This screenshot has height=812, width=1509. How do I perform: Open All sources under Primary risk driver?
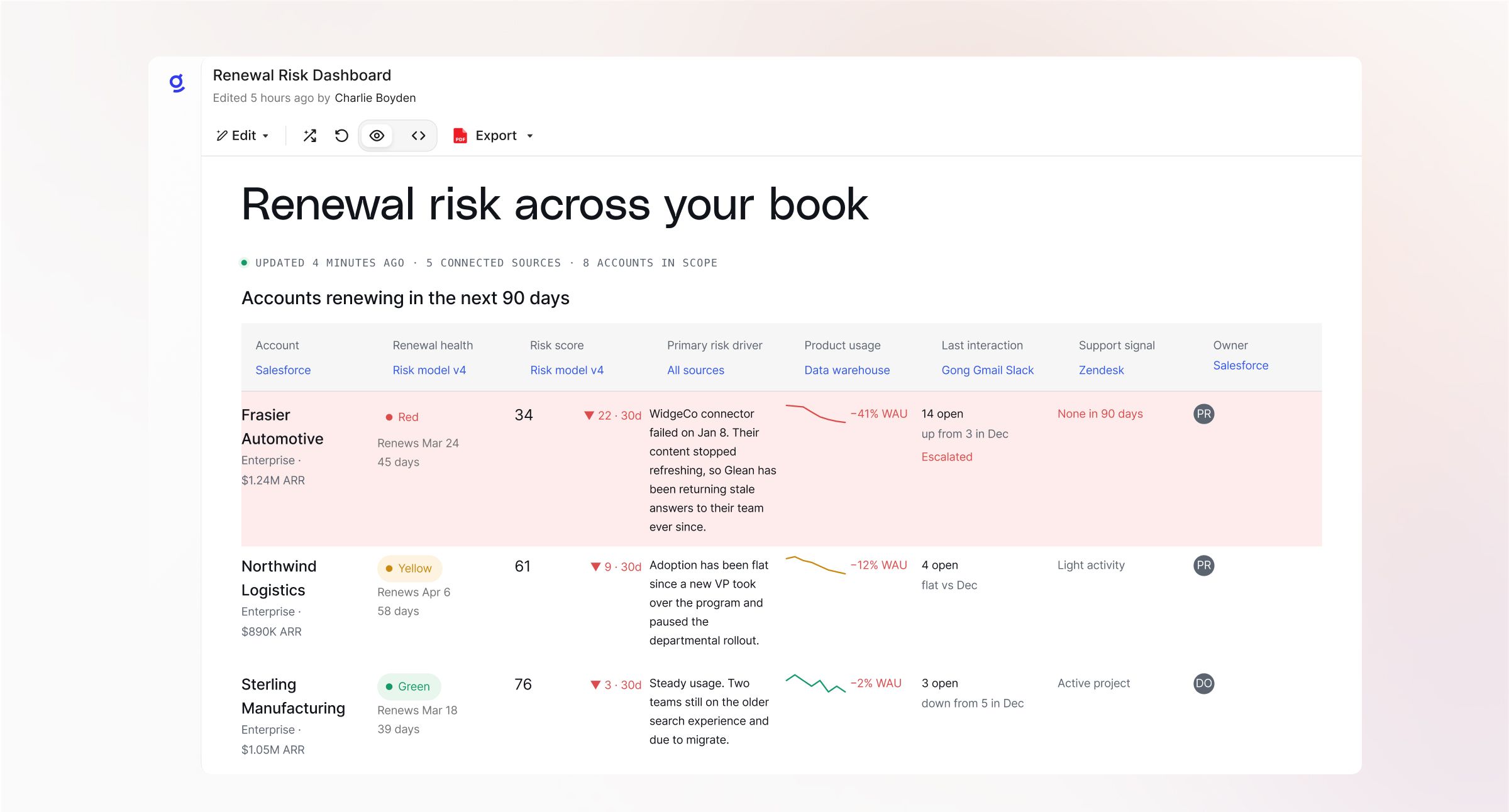click(x=695, y=370)
